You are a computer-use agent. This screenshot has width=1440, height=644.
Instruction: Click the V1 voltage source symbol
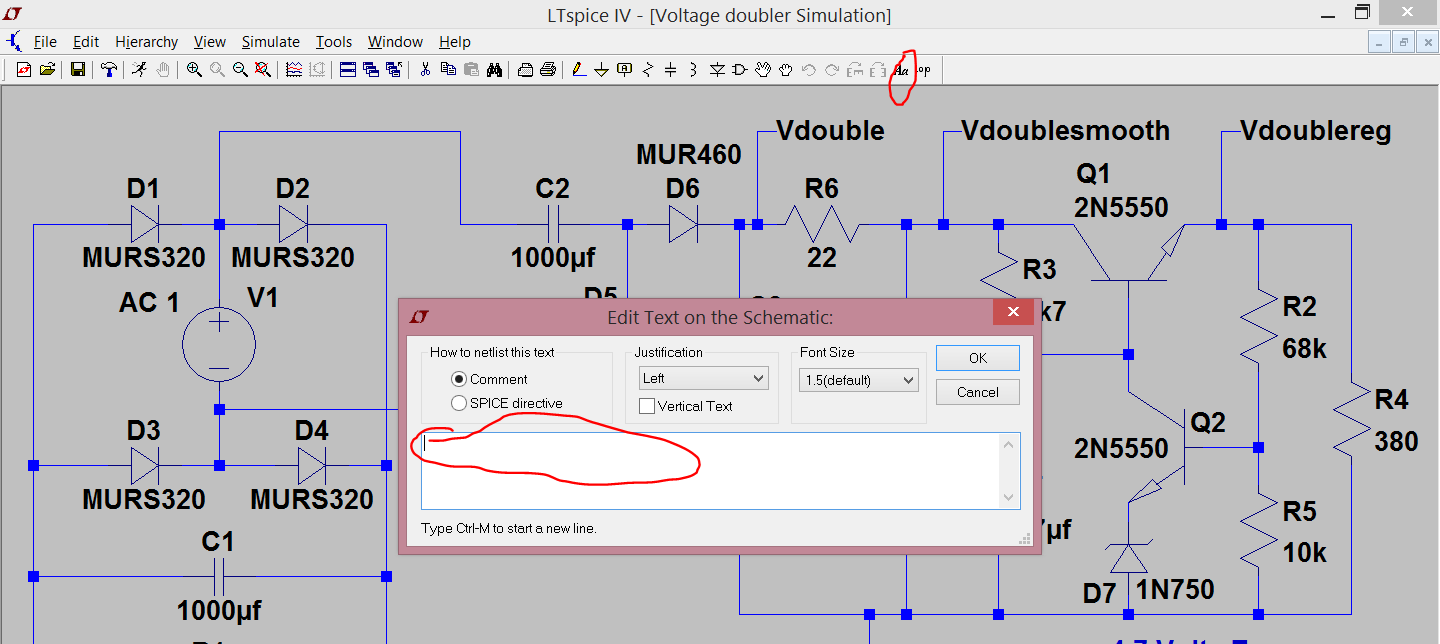[219, 345]
